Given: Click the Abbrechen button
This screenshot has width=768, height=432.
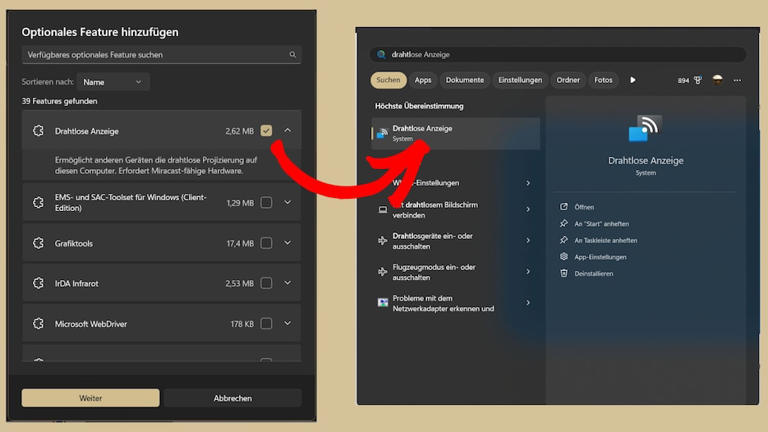Looking at the screenshot, I should 232,398.
